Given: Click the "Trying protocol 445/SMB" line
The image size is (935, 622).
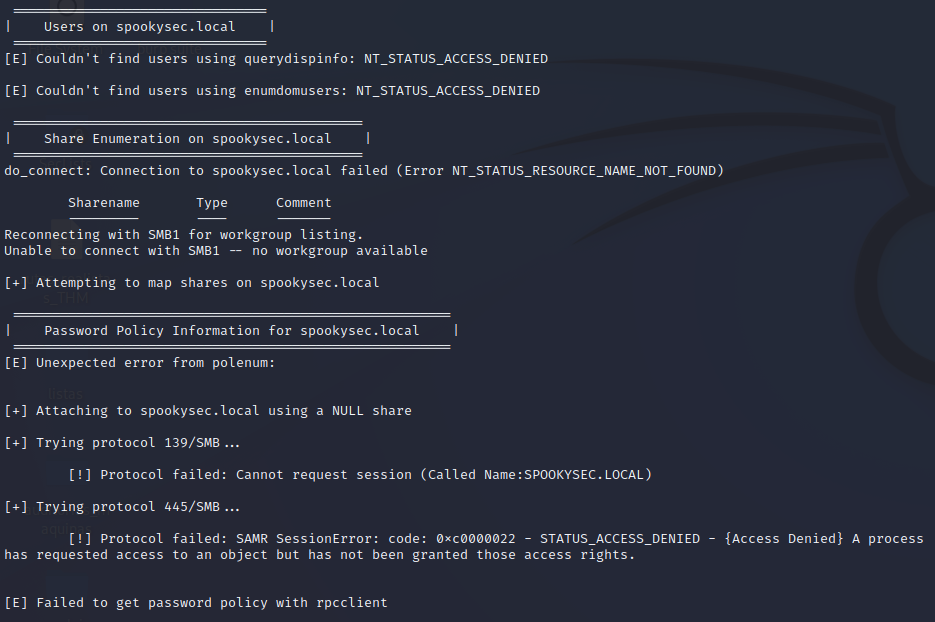Looking at the screenshot, I should (x=122, y=507).
